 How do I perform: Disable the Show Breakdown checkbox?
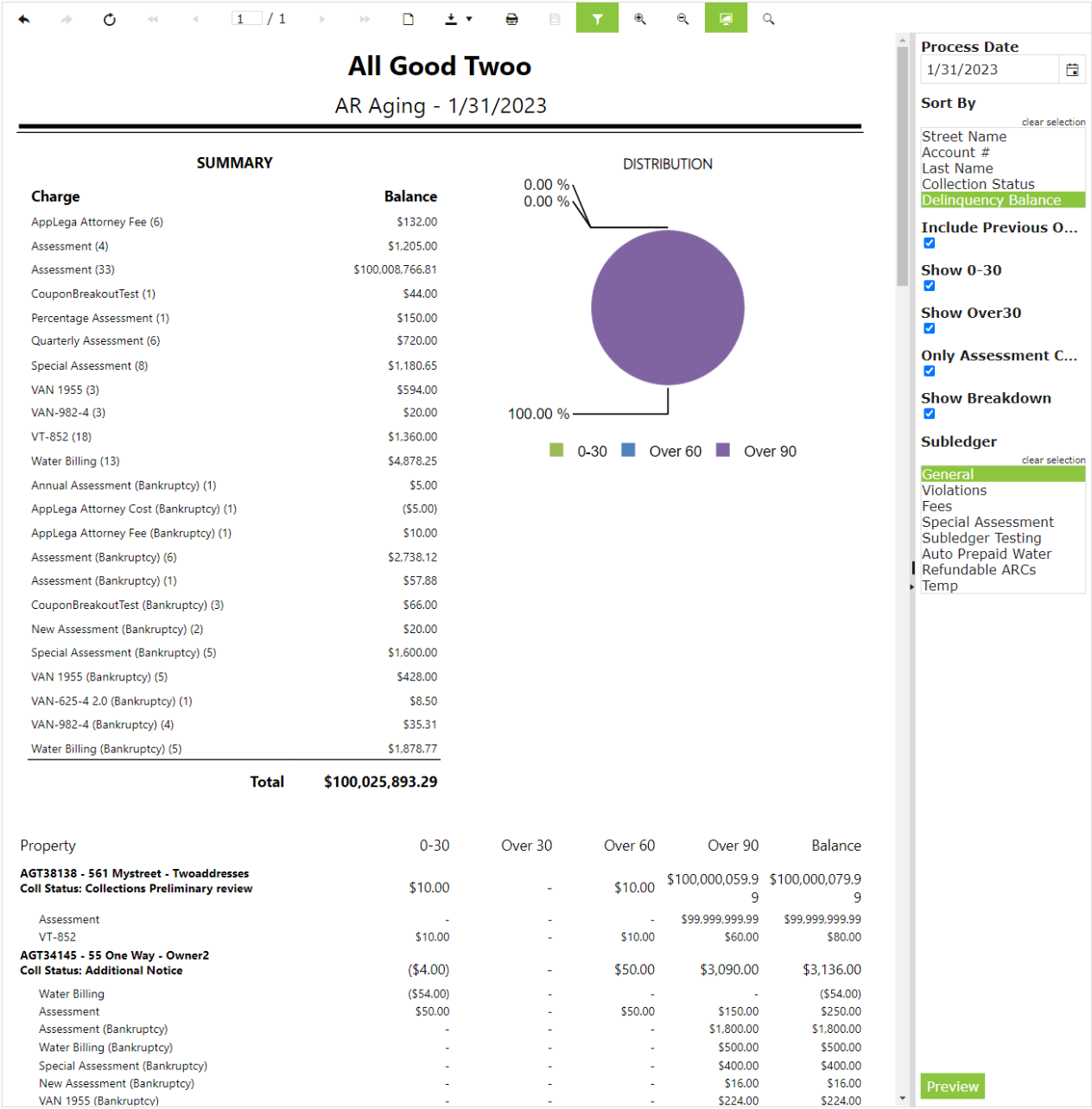(x=930, y=414)
